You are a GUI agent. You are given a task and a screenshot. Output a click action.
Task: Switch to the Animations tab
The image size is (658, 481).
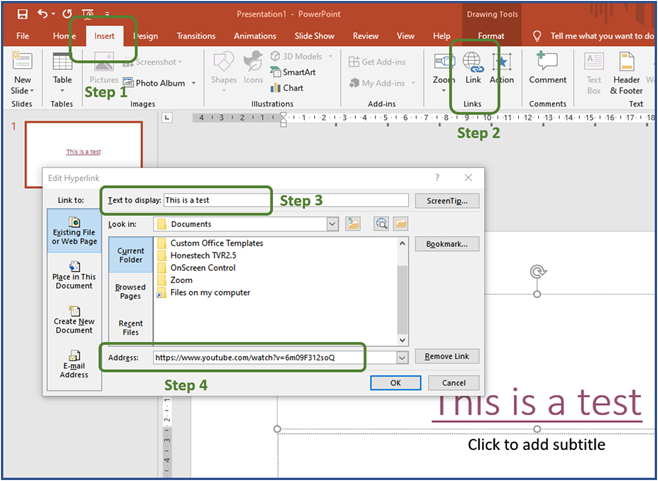coord(255,36)
